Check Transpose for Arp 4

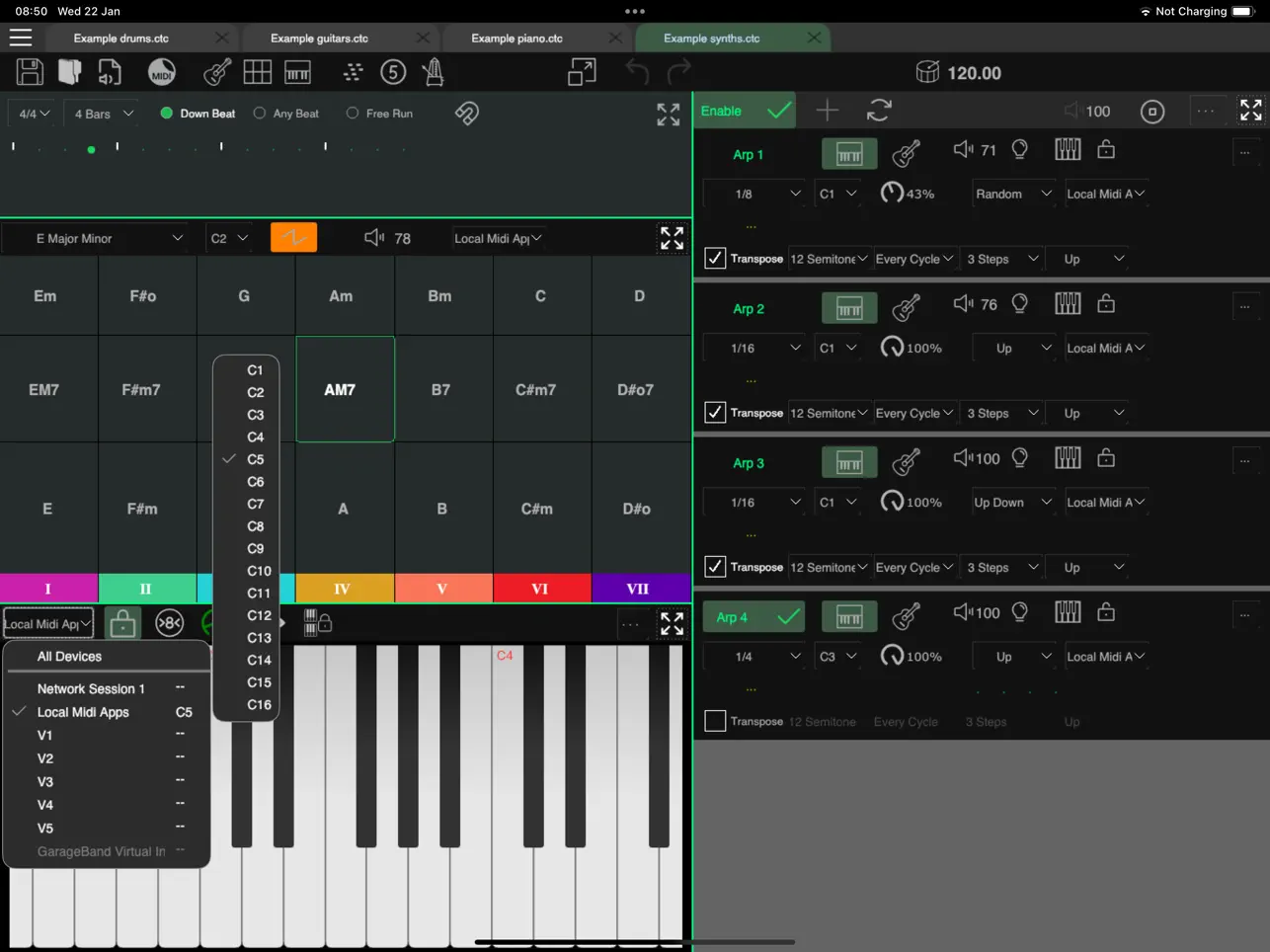coord(715,721)
